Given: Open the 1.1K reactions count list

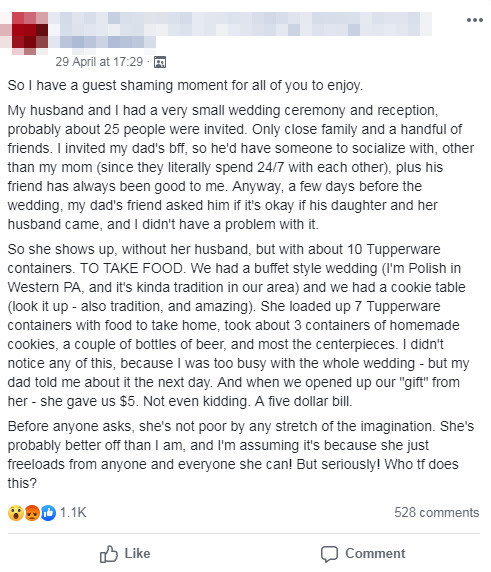Looking at the screenshot, I should [x=73, y=513].
